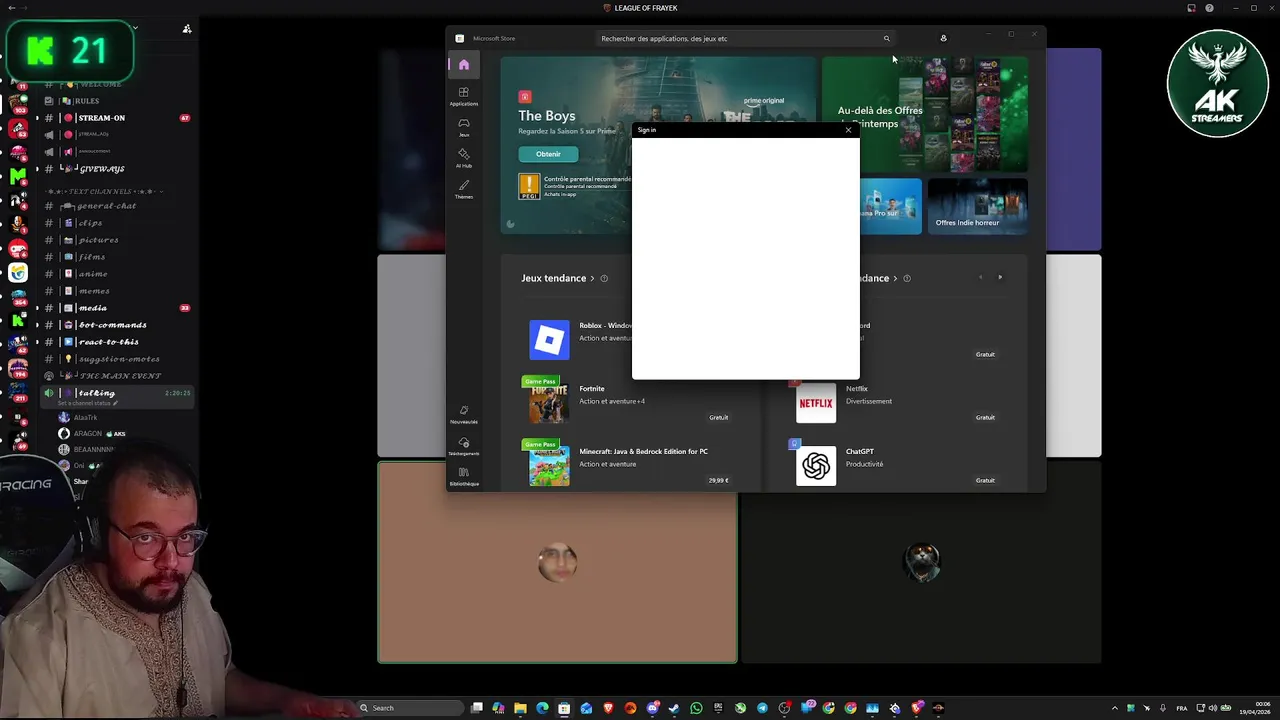Click Gratuit button on Netflix row
The height and width of the screenshot is (720, 1280).
(x=985, y=417)
